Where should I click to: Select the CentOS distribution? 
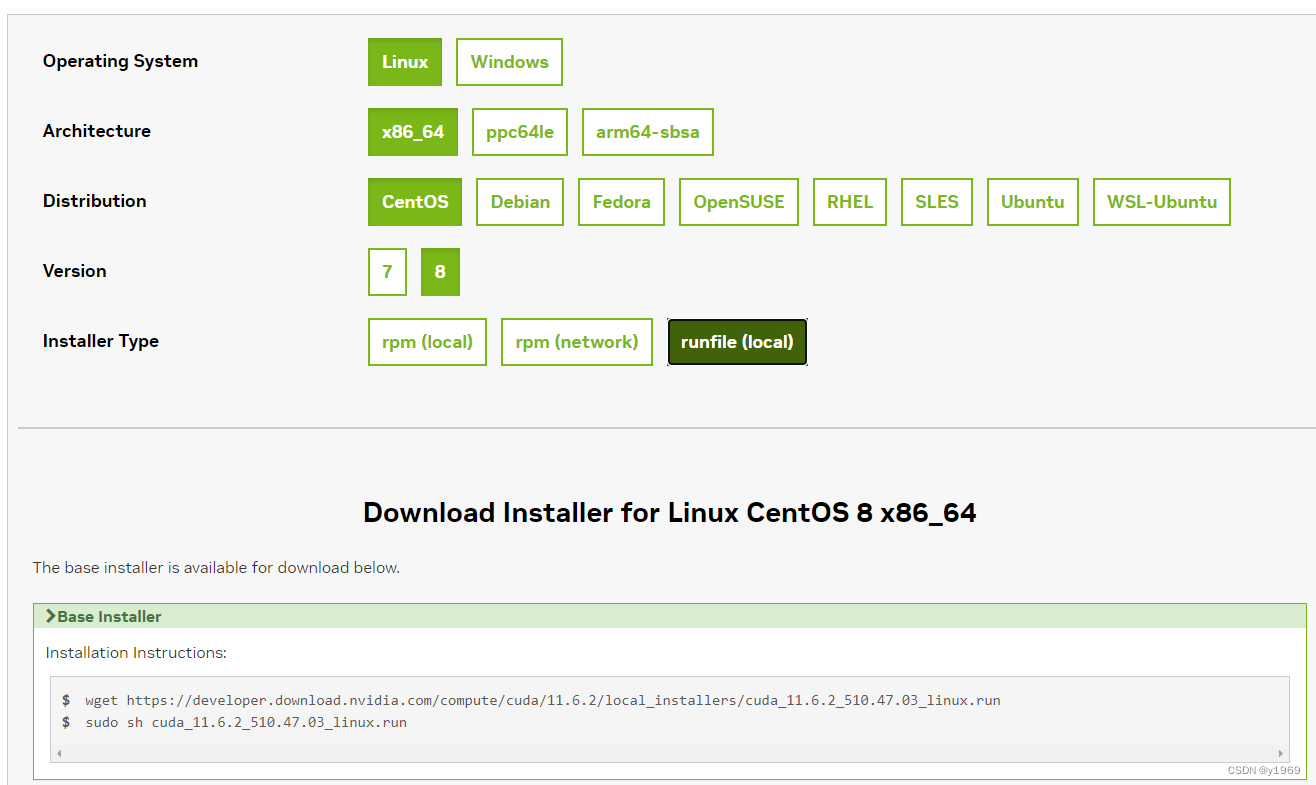coord(415,202)
